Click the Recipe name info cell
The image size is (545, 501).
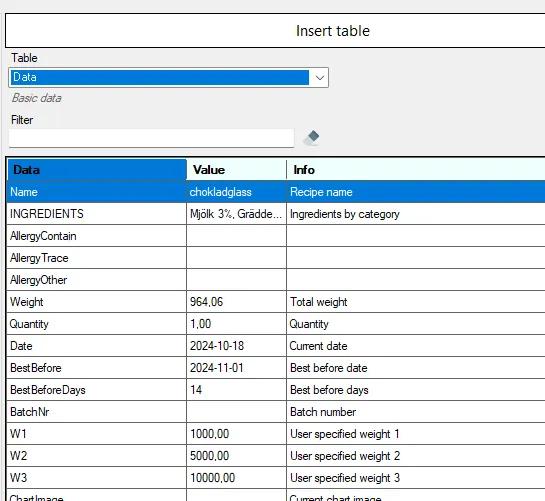pos(416,192)
